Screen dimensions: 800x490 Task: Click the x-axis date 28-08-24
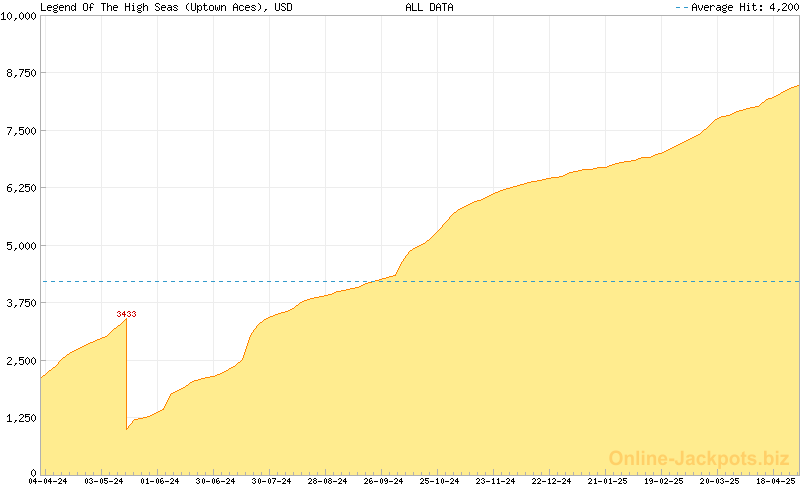pos(328,481)
